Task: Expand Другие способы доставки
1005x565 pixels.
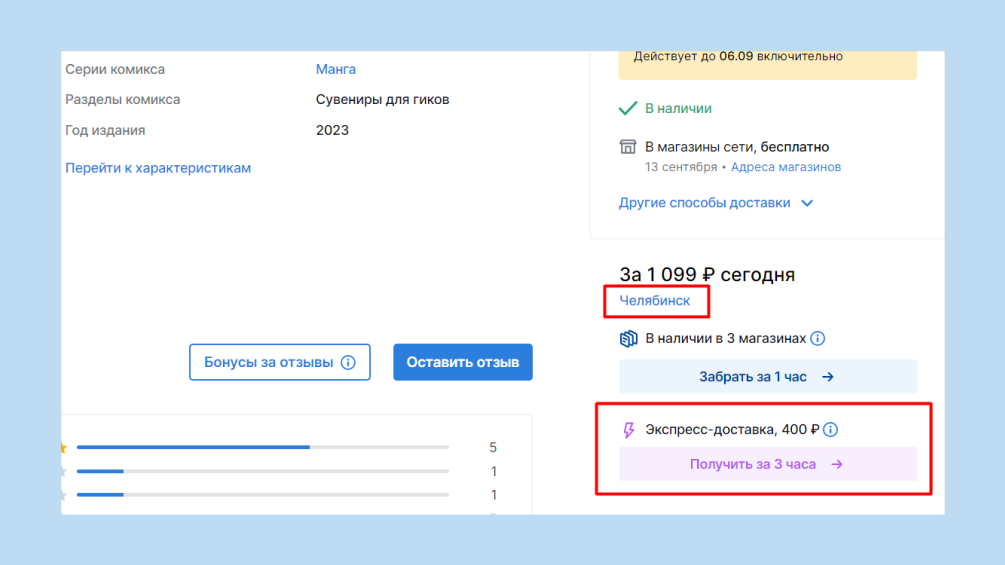Action: click(x=716, y=203)
